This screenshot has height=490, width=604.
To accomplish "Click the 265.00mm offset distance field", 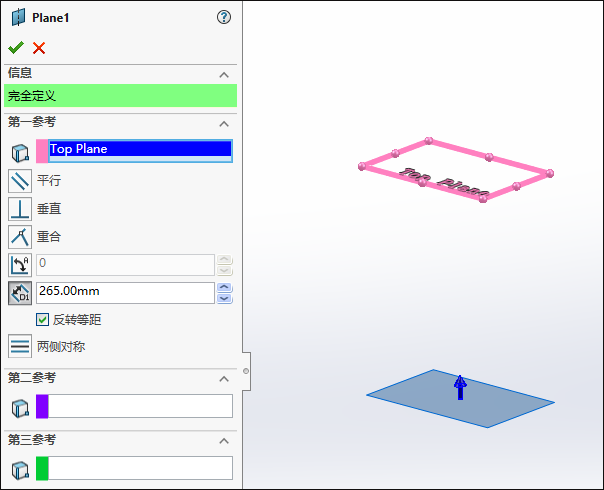I will pyautogui.click(x=125, y=293).
